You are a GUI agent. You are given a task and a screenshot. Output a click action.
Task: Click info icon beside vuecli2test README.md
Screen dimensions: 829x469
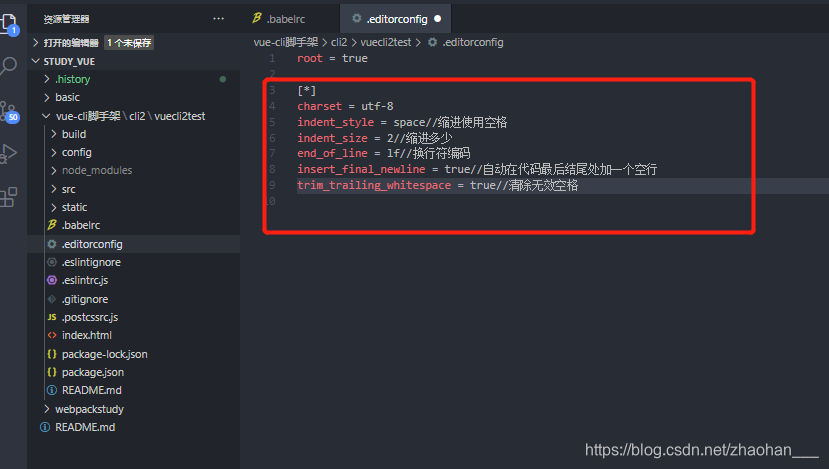(x=52, y=390)
